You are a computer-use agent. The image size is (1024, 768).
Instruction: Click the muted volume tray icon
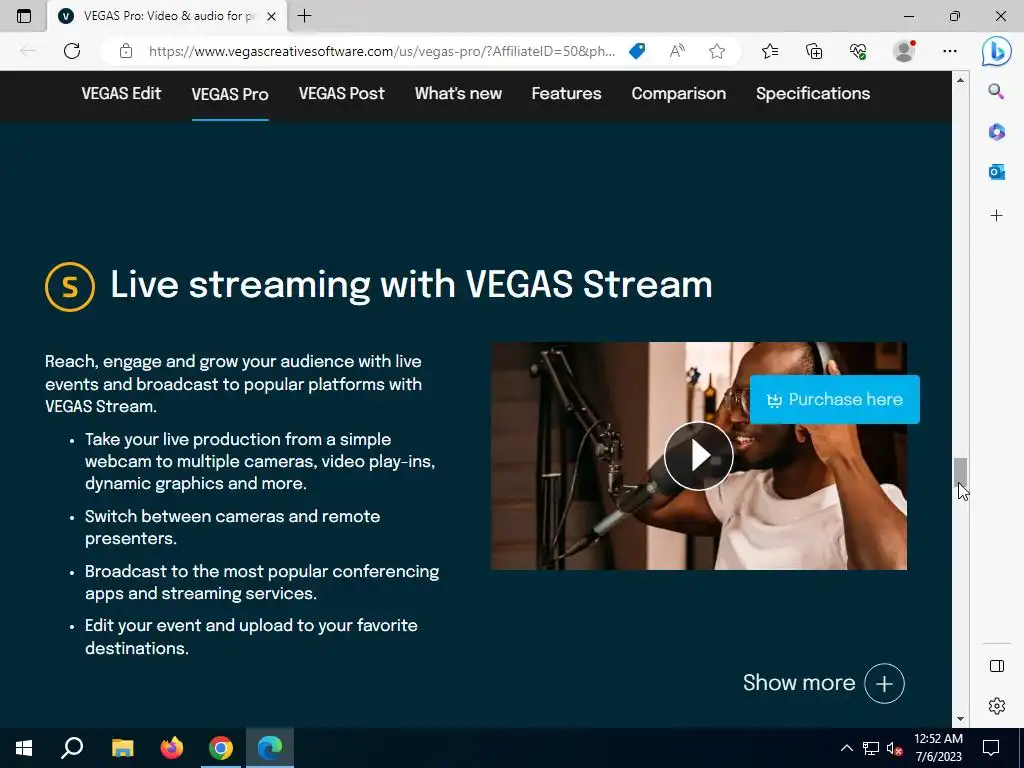click(894, 748)
